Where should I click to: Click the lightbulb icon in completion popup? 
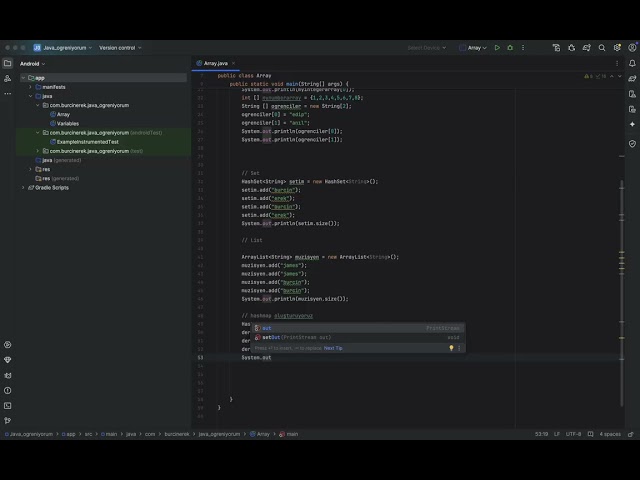tap(451, 348)
